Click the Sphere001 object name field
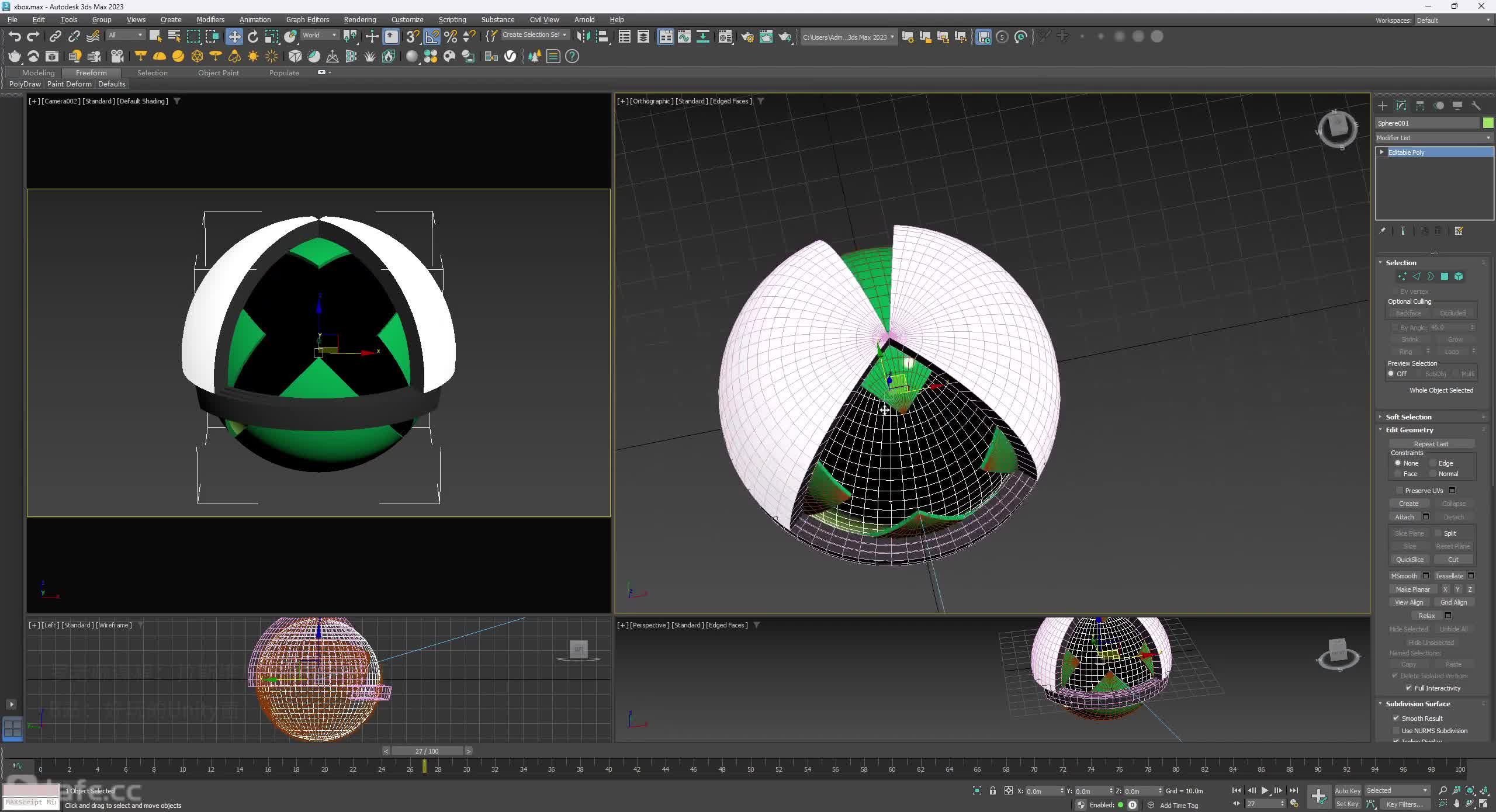 1428,123
